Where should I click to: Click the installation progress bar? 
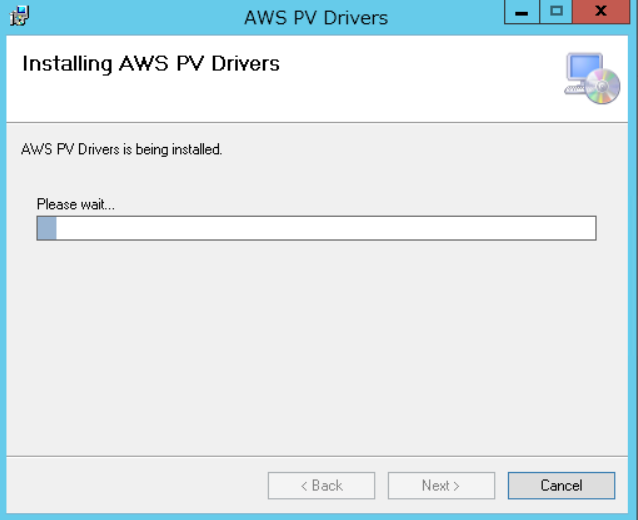point(316,228)
